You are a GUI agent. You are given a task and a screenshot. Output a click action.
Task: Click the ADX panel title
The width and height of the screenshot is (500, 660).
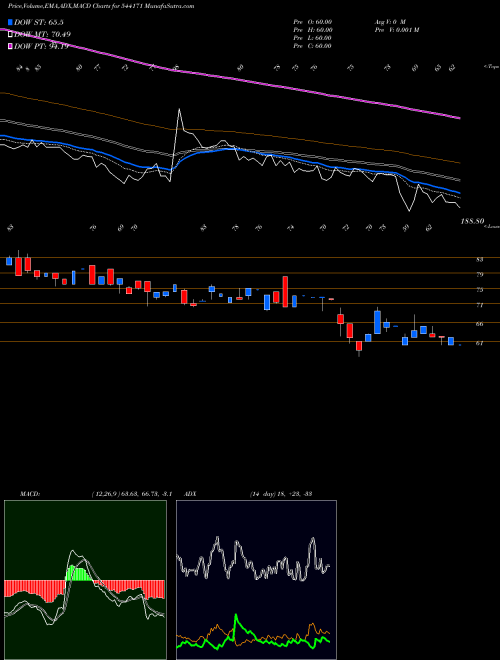coord(190,494)
